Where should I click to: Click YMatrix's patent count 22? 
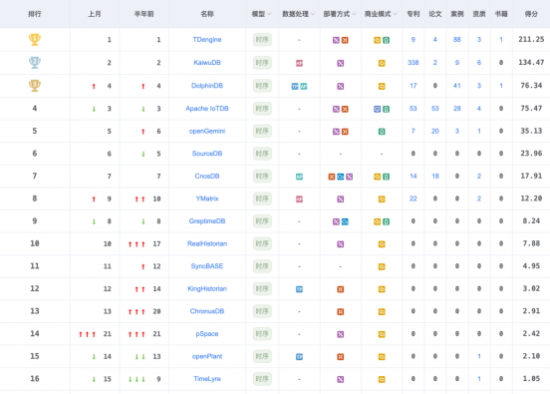413,199
